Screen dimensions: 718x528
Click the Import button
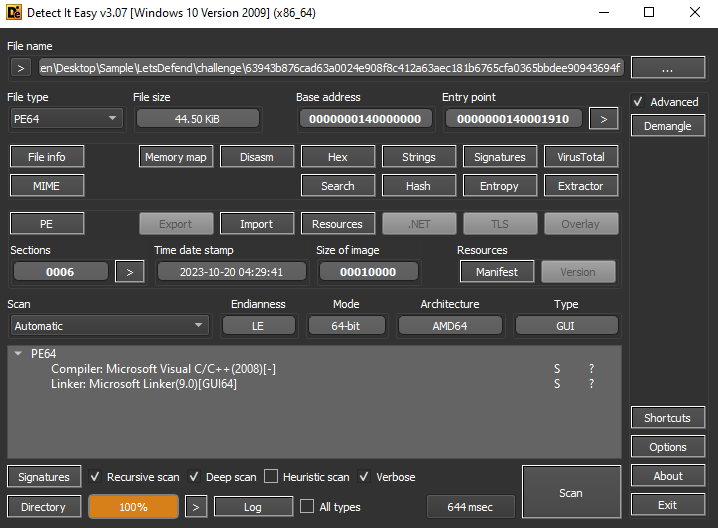click(256, 224)
